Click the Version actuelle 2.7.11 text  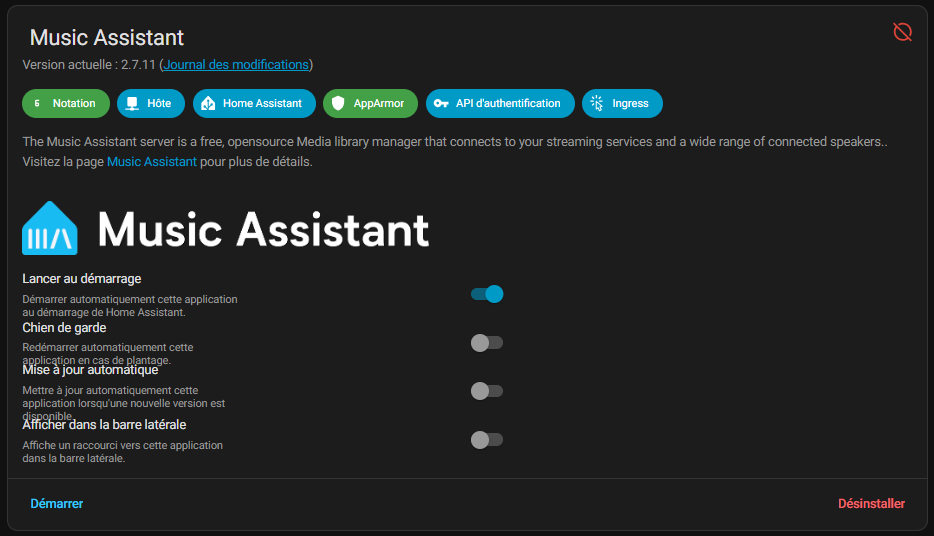click(88, 65)
